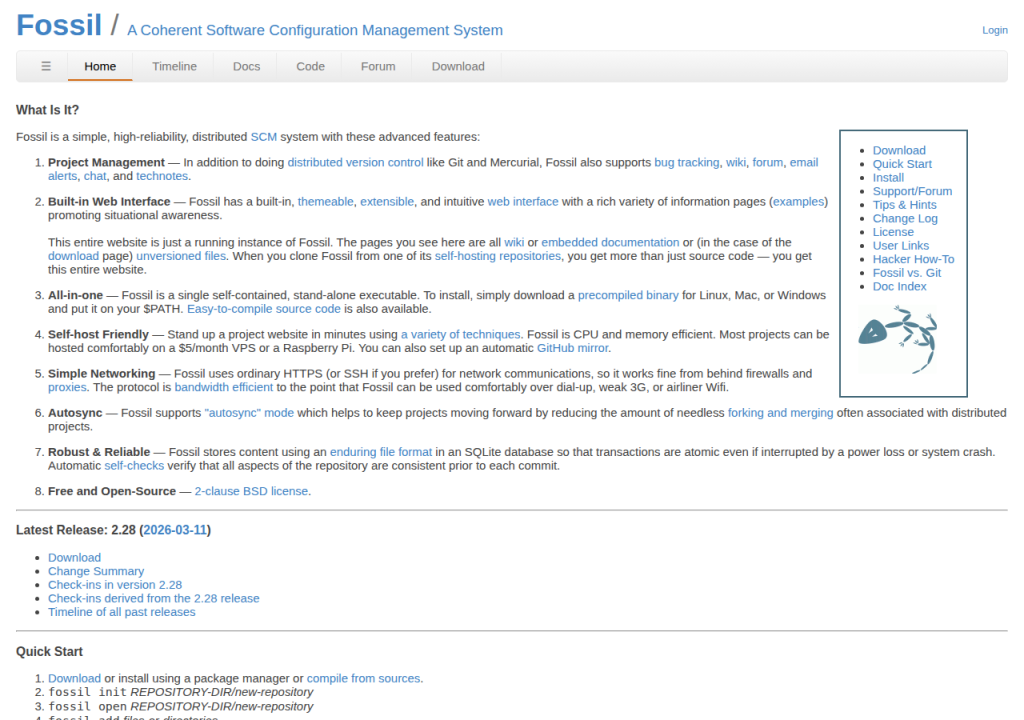Open the Change Log sidebar link
Screen dimensions: 1024x720
905,218
